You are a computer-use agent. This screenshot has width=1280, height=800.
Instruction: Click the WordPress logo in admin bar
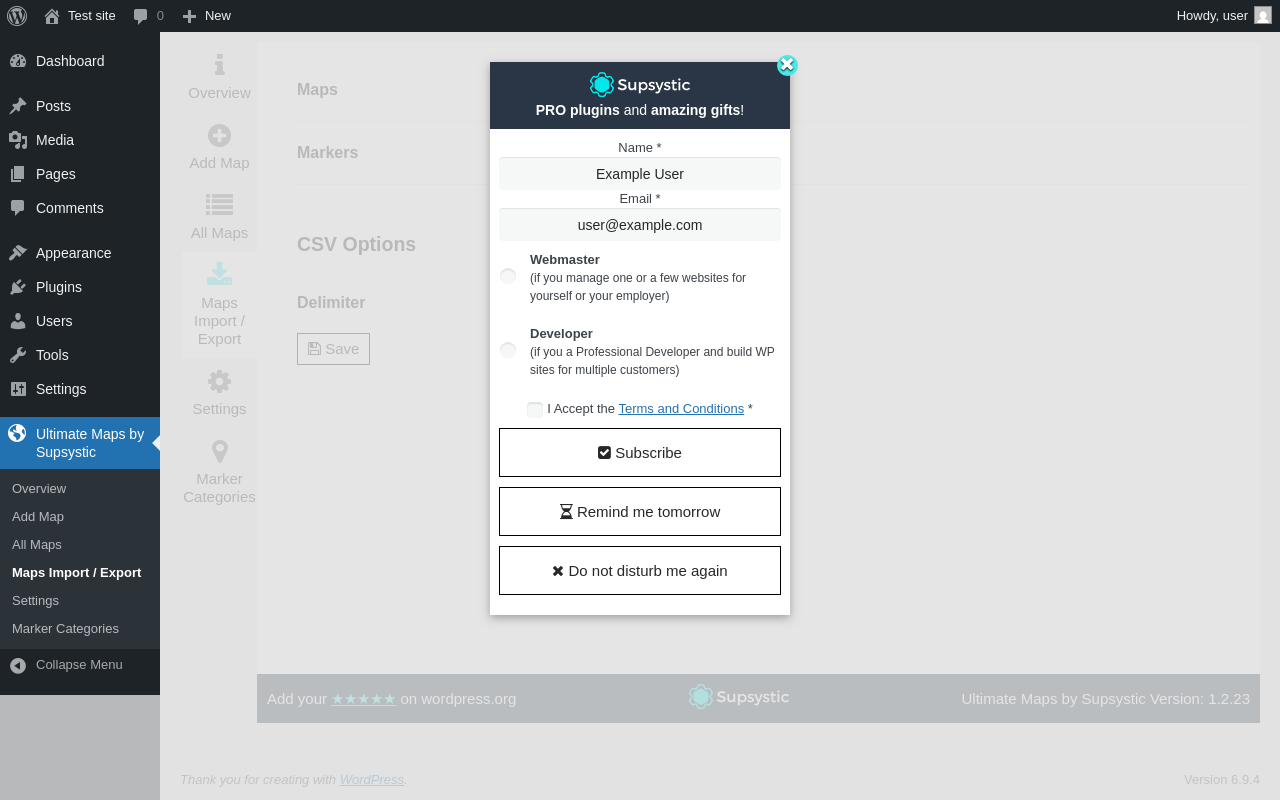pos(17,16)
